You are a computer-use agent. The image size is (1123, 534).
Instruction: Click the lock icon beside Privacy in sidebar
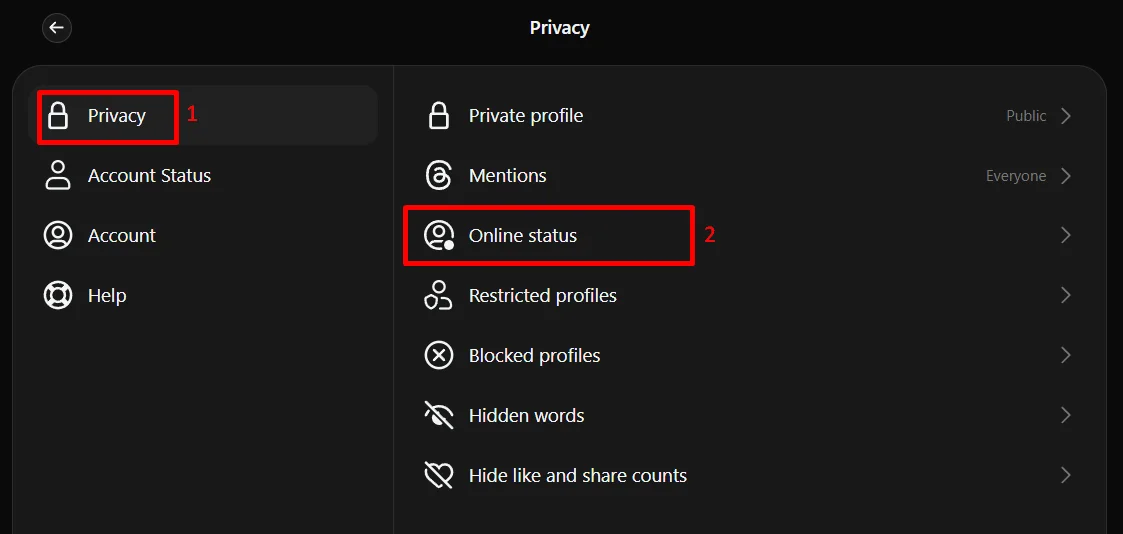point(57,115)
